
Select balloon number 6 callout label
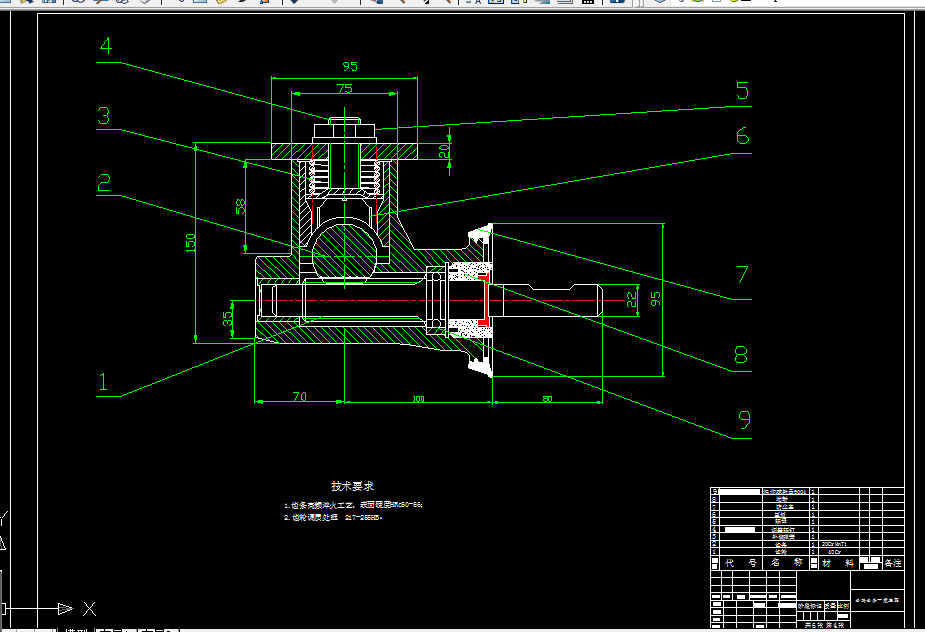pos(742,136)
